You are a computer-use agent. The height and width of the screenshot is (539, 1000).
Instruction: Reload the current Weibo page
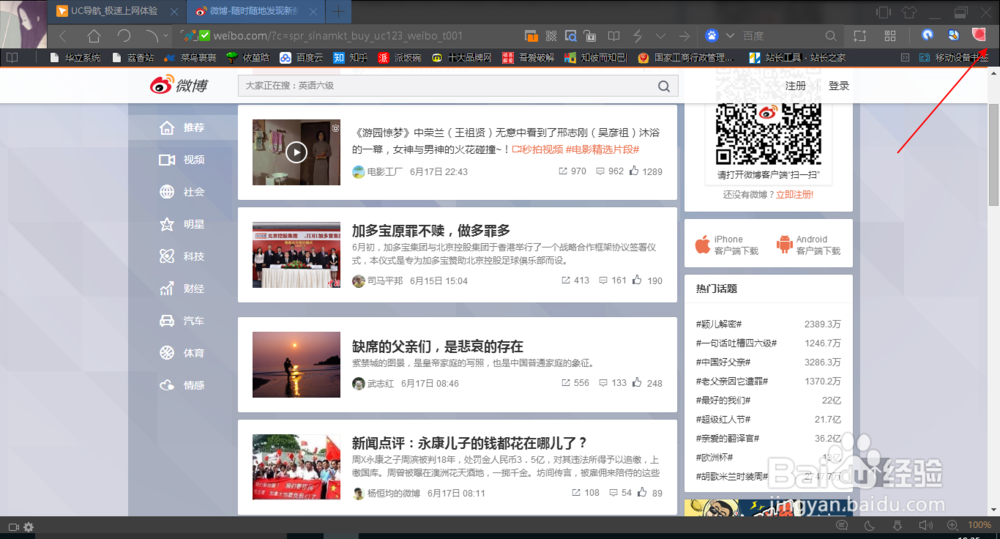pyautogui.click(x=124, y=36)
